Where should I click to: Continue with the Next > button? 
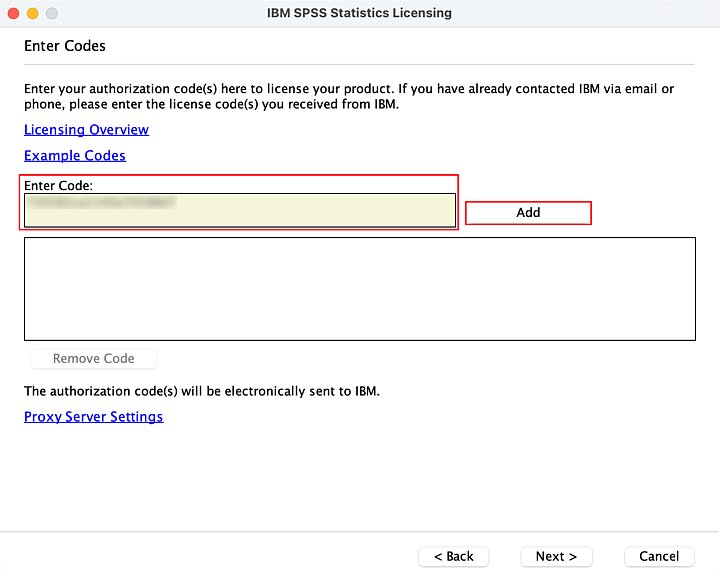point(557,557)
